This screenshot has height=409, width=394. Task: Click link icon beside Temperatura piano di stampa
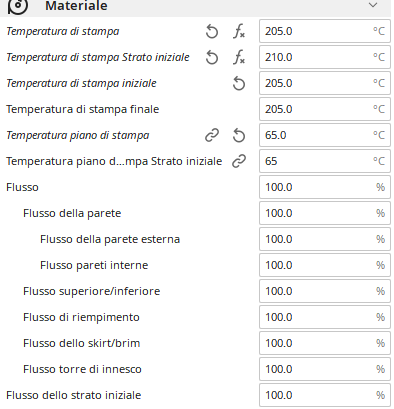tap(212, 136)
